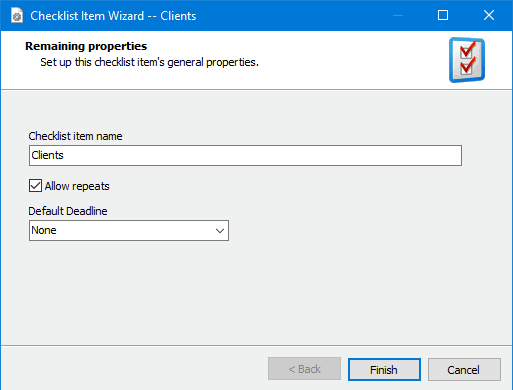Toggle the Allow repeats checkbox
Viewport: 513px width, 390px height.
tap(35, 186)
